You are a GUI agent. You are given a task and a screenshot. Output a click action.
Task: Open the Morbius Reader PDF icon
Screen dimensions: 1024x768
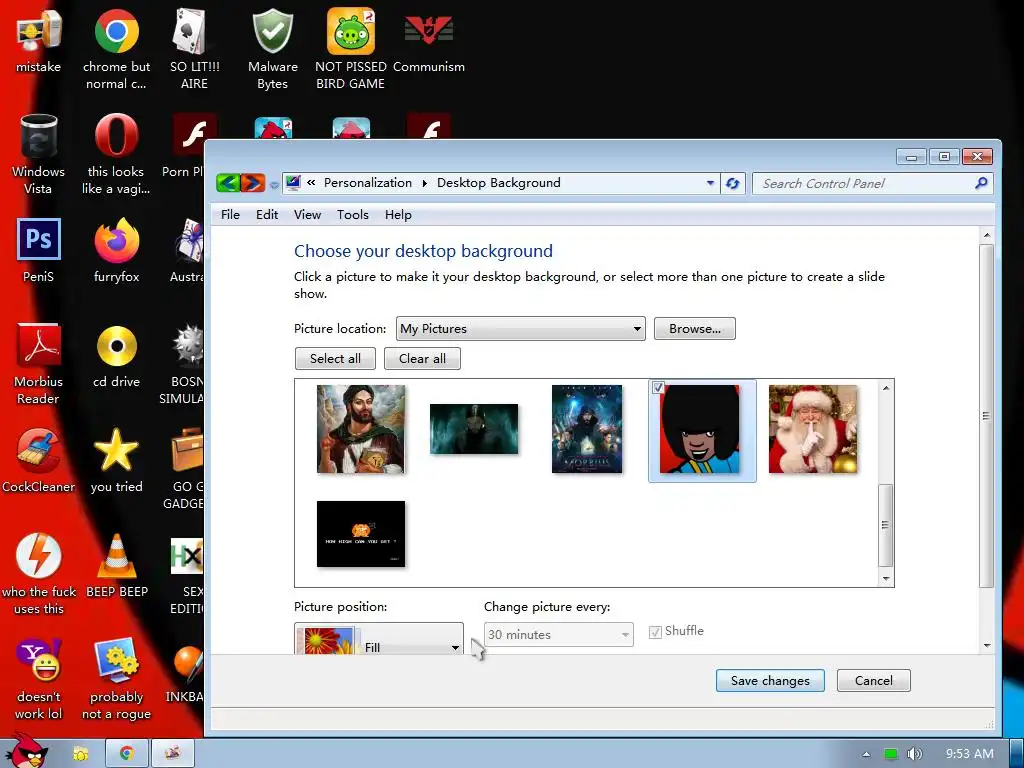click(38, 364)
